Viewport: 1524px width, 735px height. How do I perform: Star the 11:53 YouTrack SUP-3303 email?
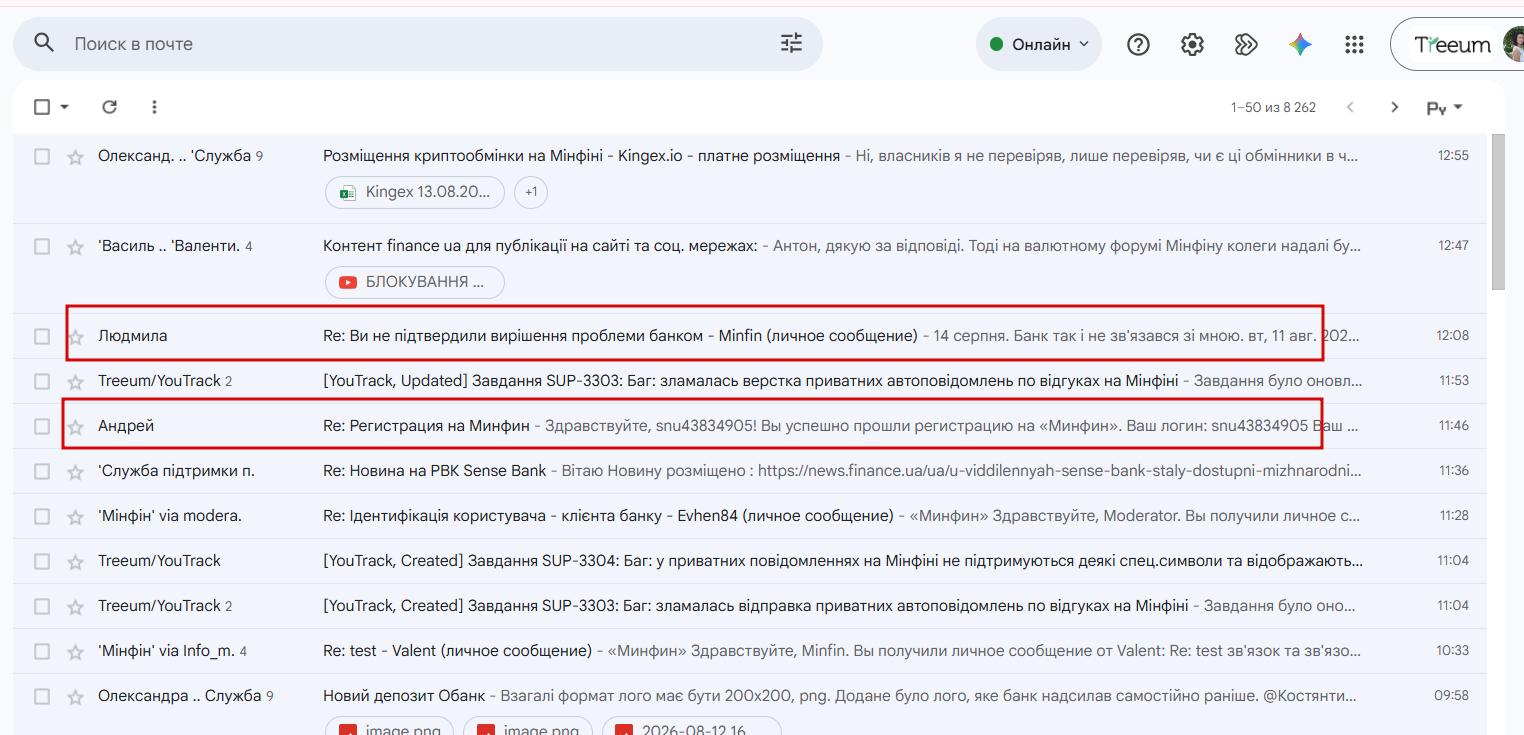(75, 381)
